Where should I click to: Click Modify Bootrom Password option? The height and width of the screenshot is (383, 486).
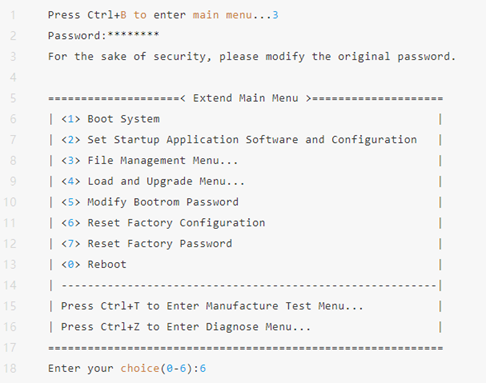coord(150,202)
